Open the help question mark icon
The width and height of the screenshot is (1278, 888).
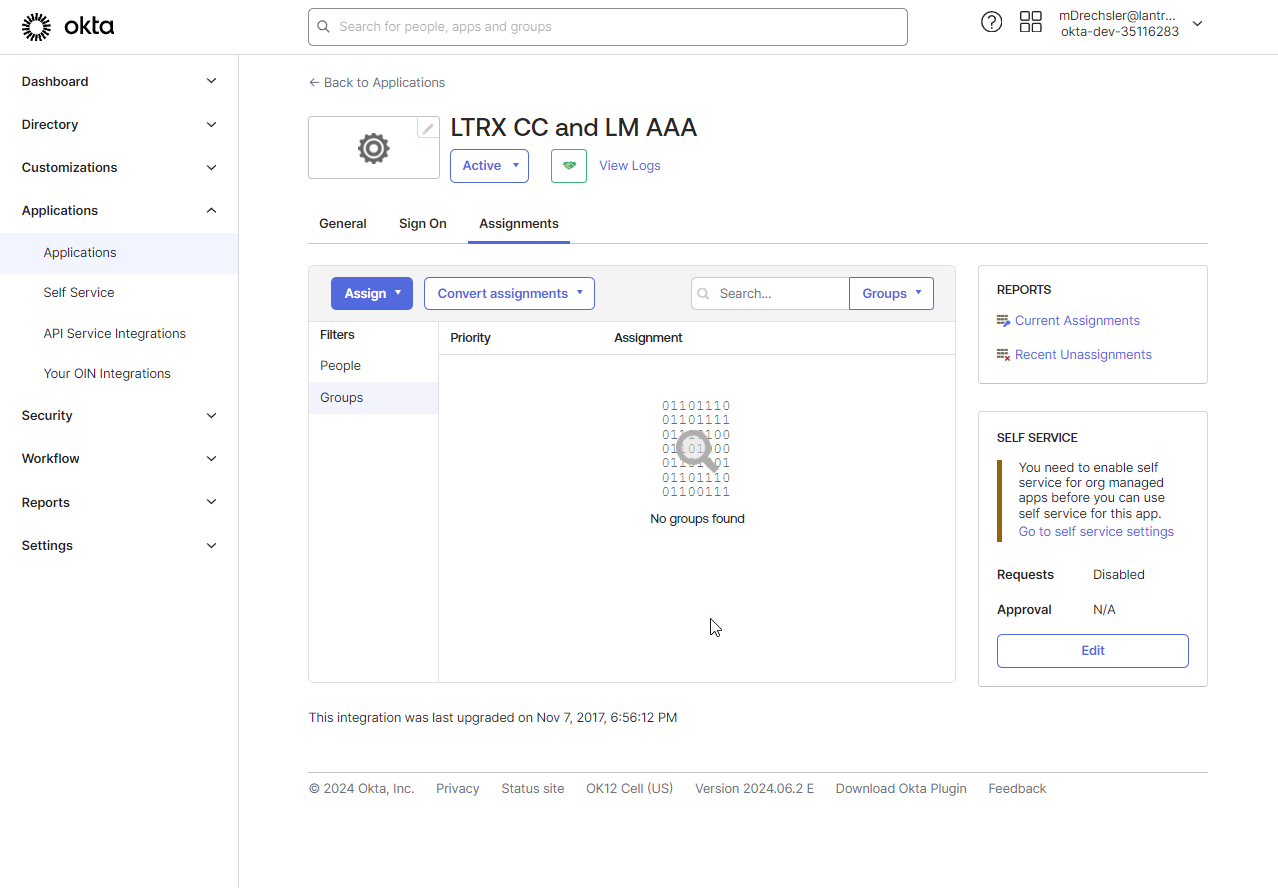click(x=991, y=22)
